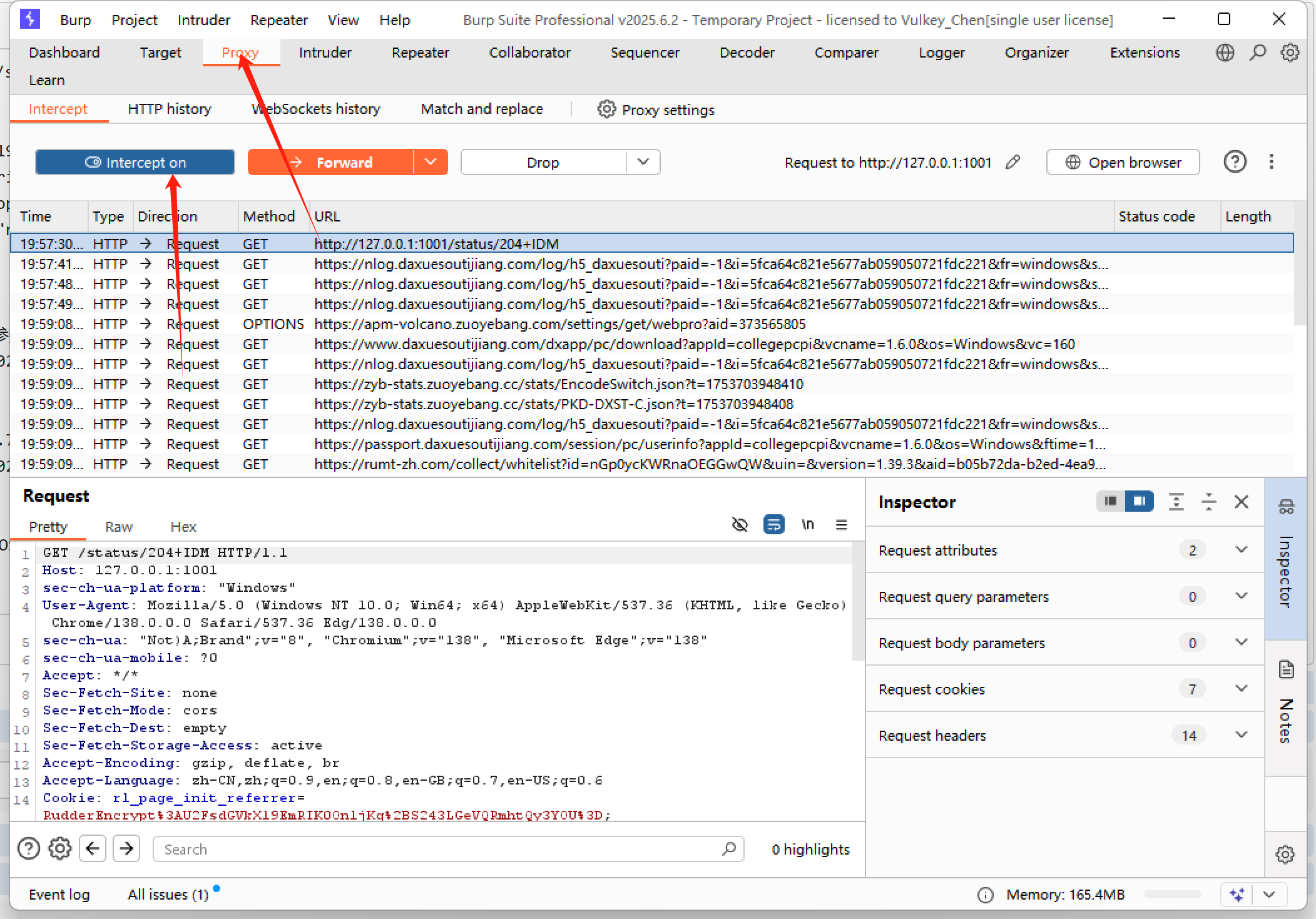Switch Inspector to left-docked layout
The height and width of the screenshot is (919, 1316).
tap(1111, 501)
